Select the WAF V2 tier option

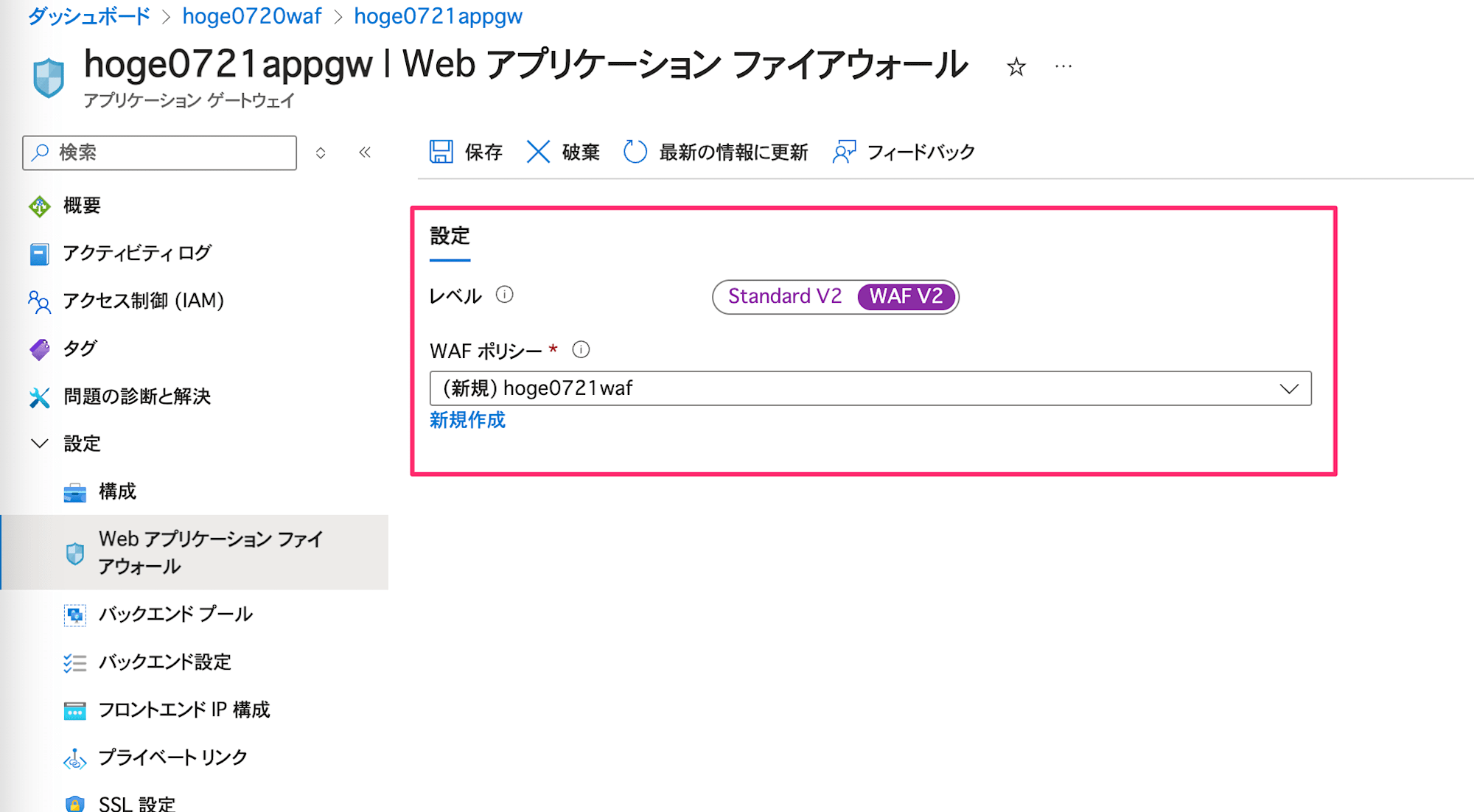coord(906,296)
